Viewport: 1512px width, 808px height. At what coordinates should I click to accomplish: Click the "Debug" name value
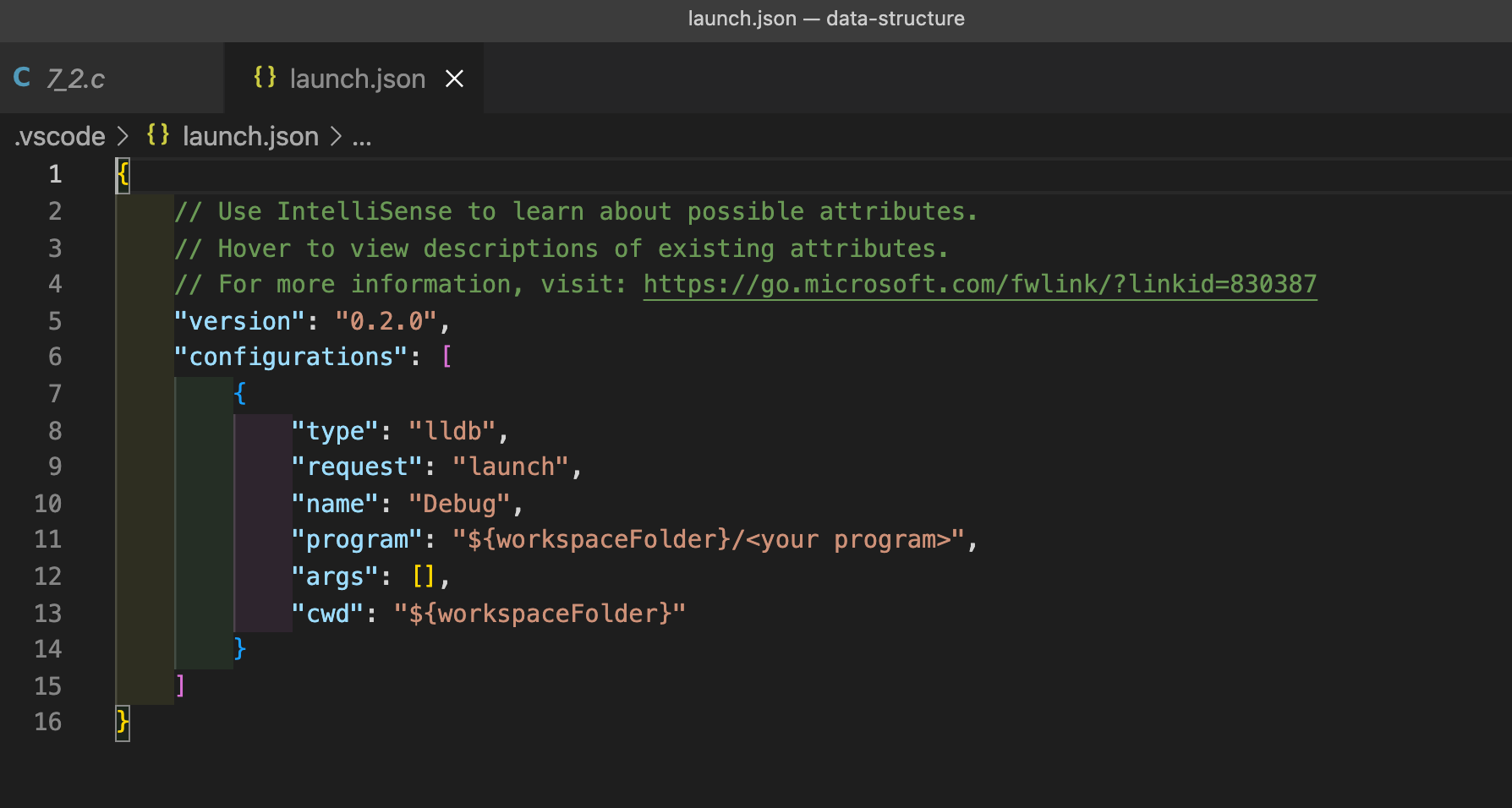(459, 504)
